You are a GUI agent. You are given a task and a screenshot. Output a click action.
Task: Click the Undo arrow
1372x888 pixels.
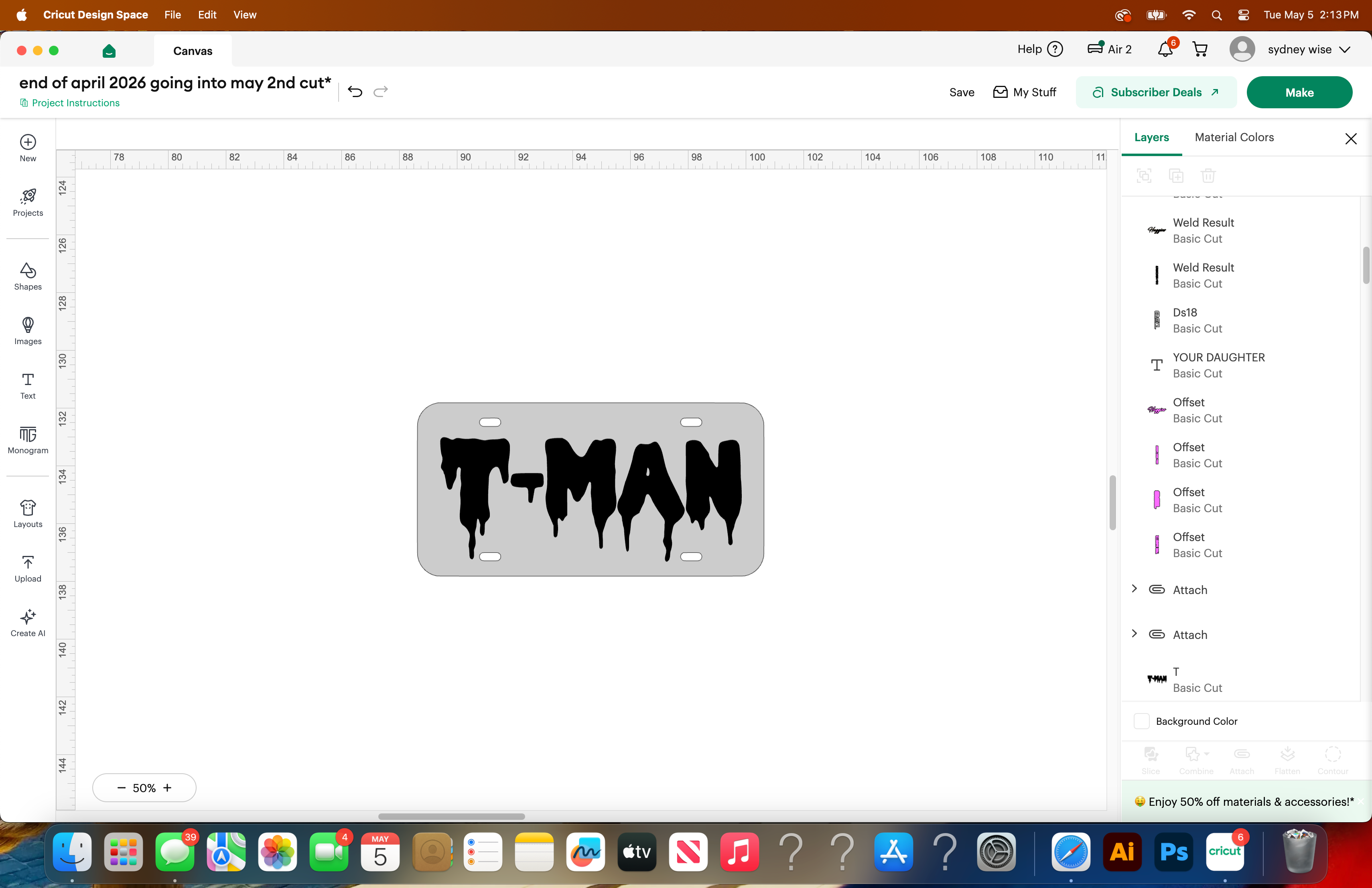click(355, 91)
